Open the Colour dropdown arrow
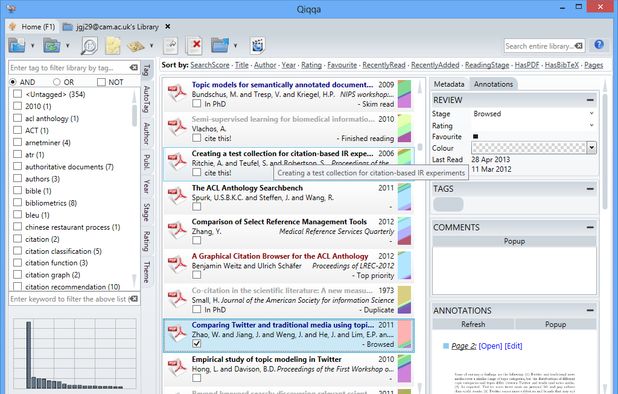The width and height of the screenshot is (618, 394). pos(591,148)
